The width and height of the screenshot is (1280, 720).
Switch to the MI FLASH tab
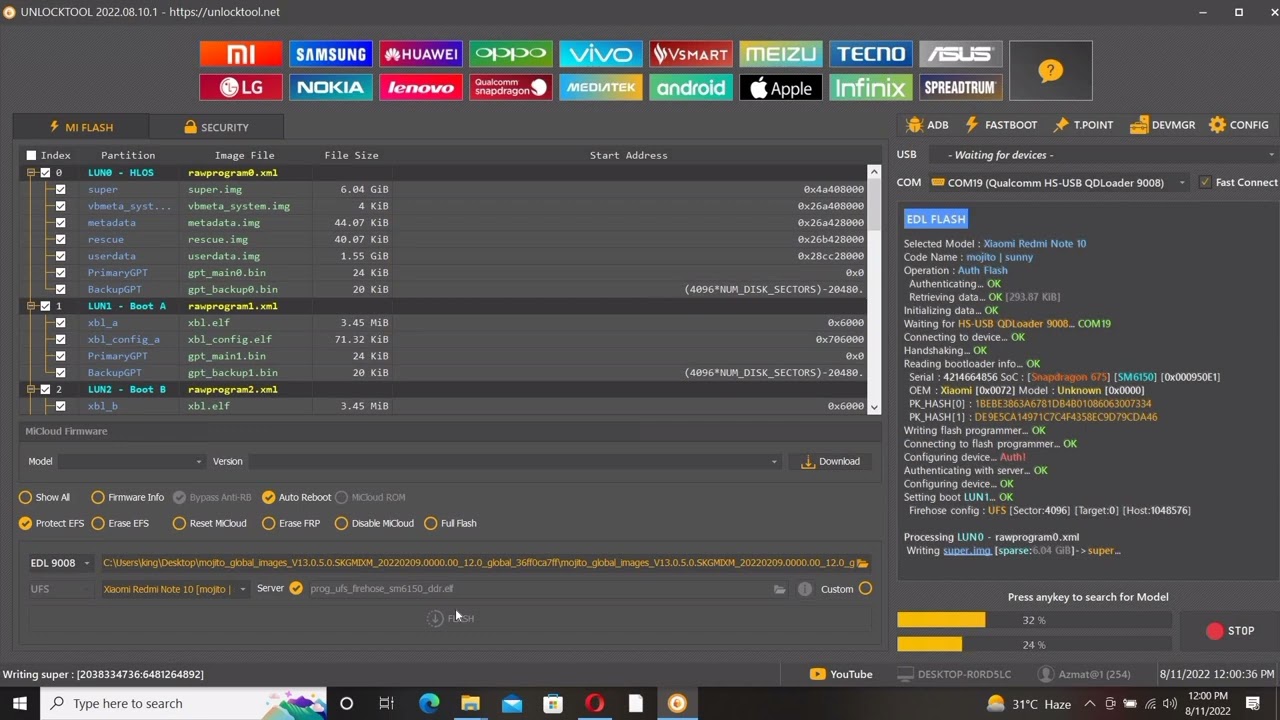(81, 127)
